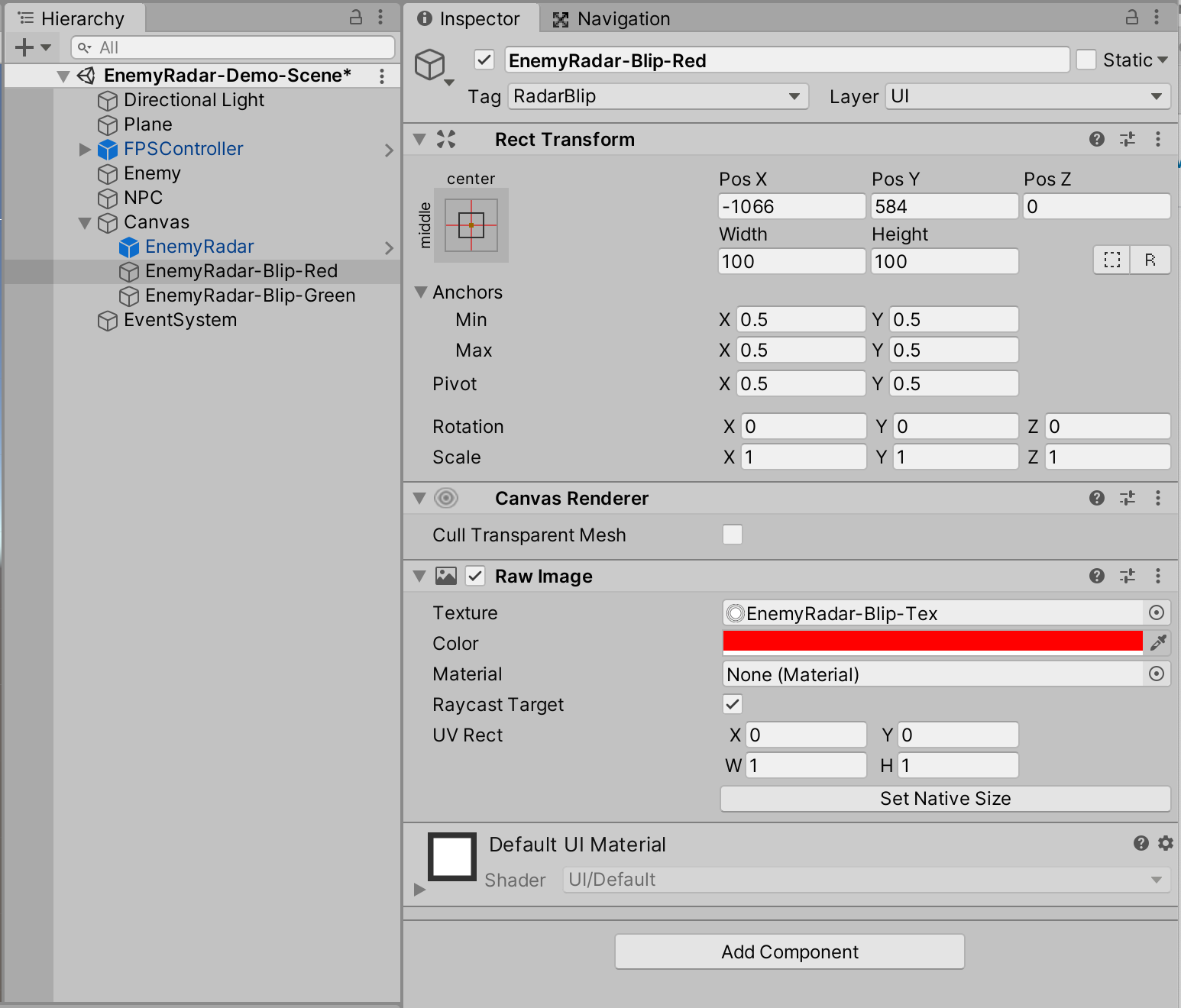The width and height of the screenshot is (1181, 1008).
Task: Toggle Rect Transform blueprint mode button
Action: pyautogui.click(x=1112, y=260)
